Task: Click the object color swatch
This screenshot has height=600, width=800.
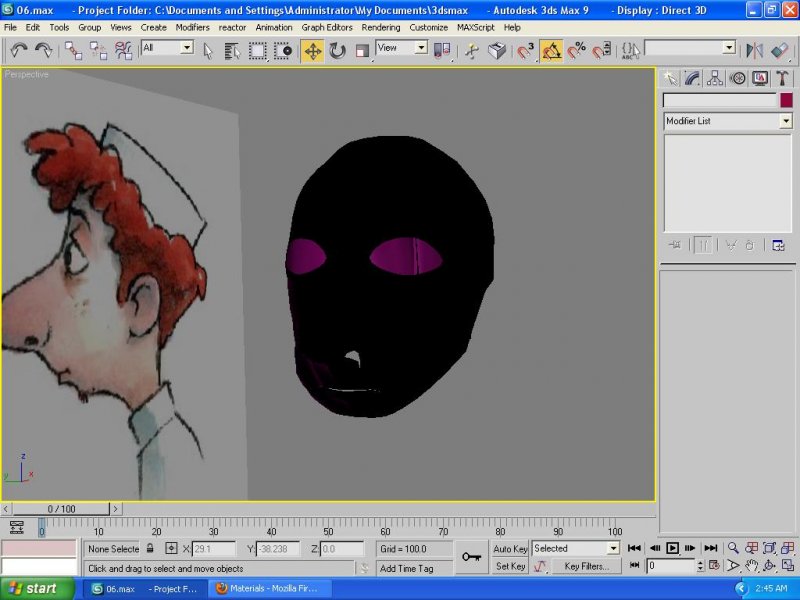Action: tap(786, 100)
